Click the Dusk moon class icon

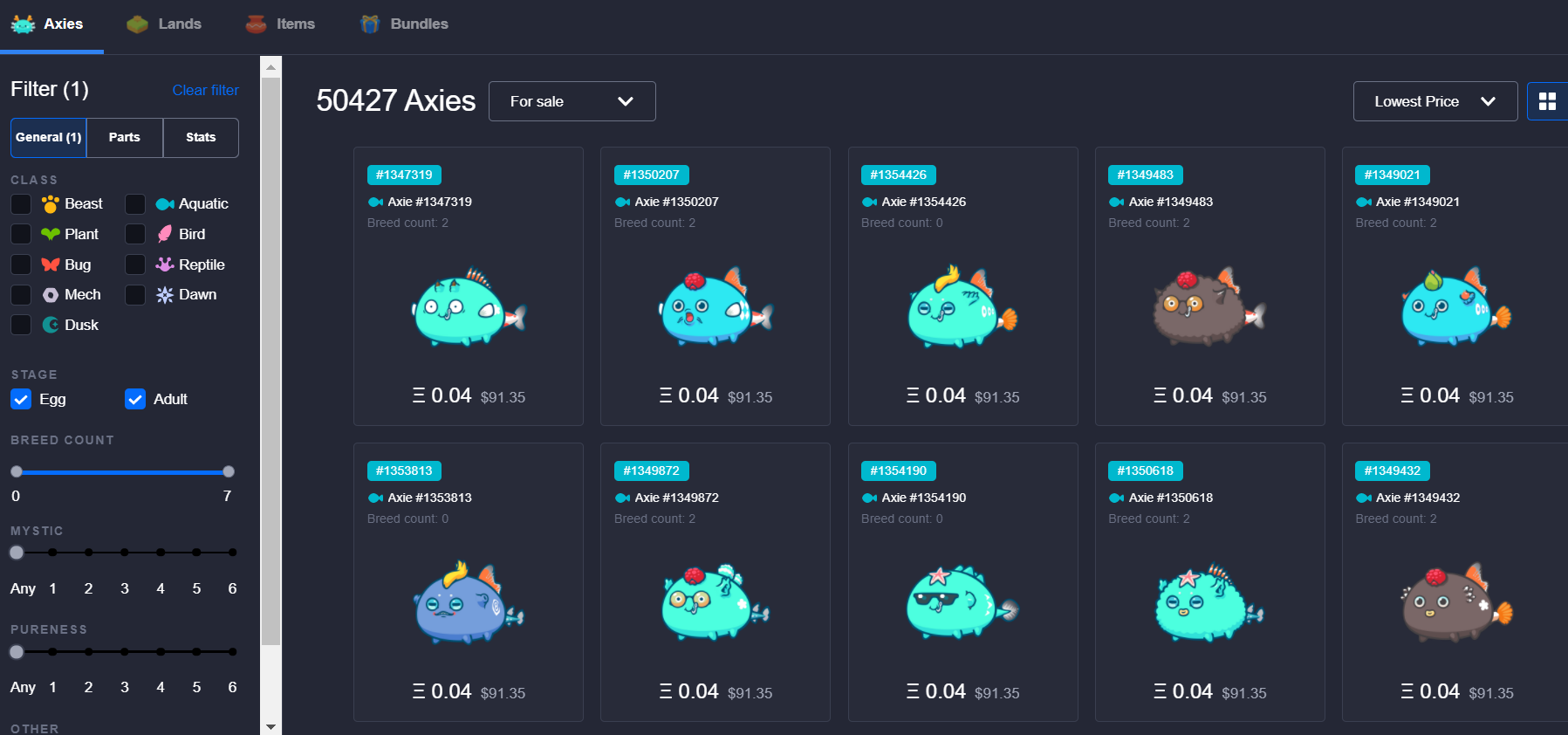click(51, 325)
